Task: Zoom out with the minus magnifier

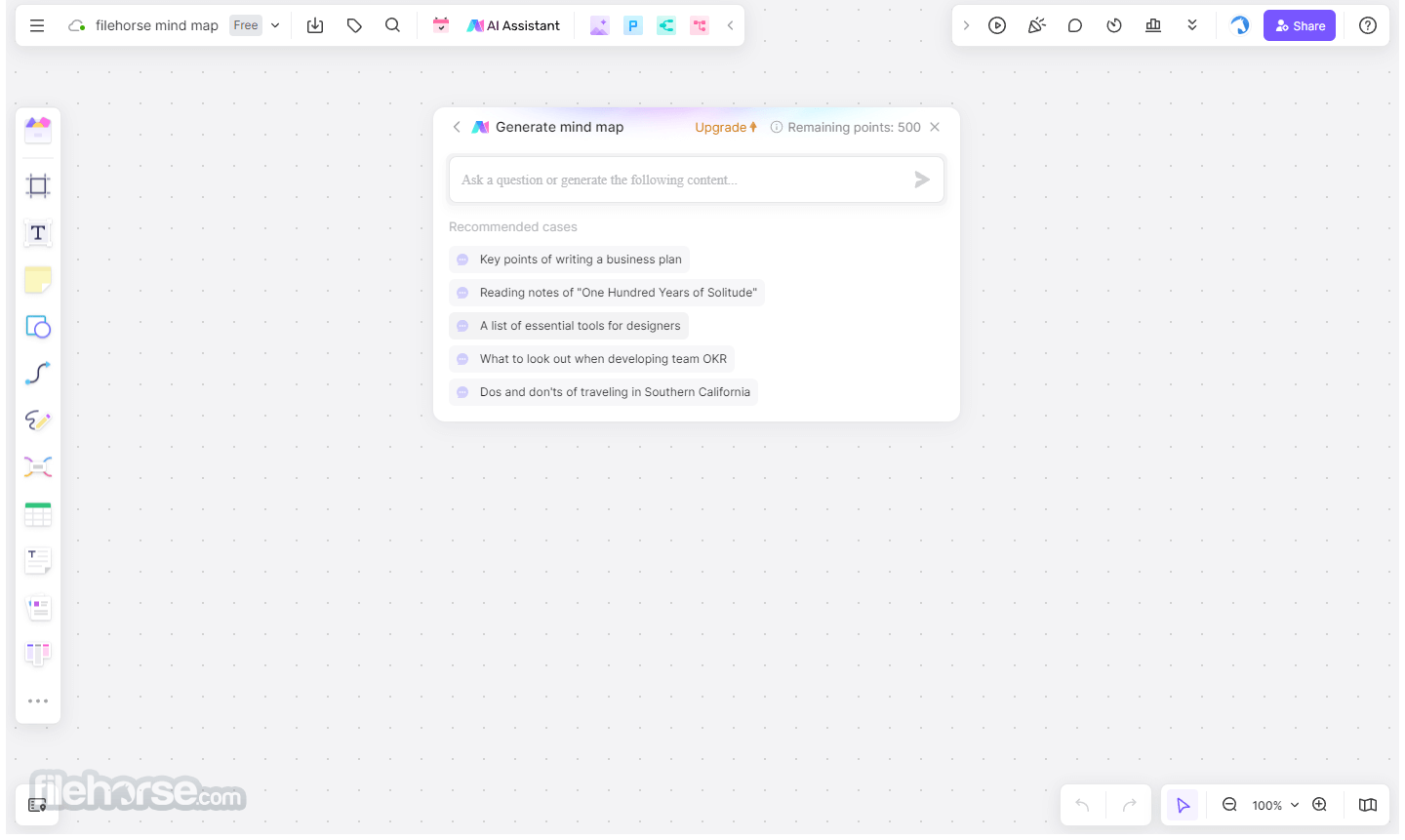Action: pos(1229,805)
